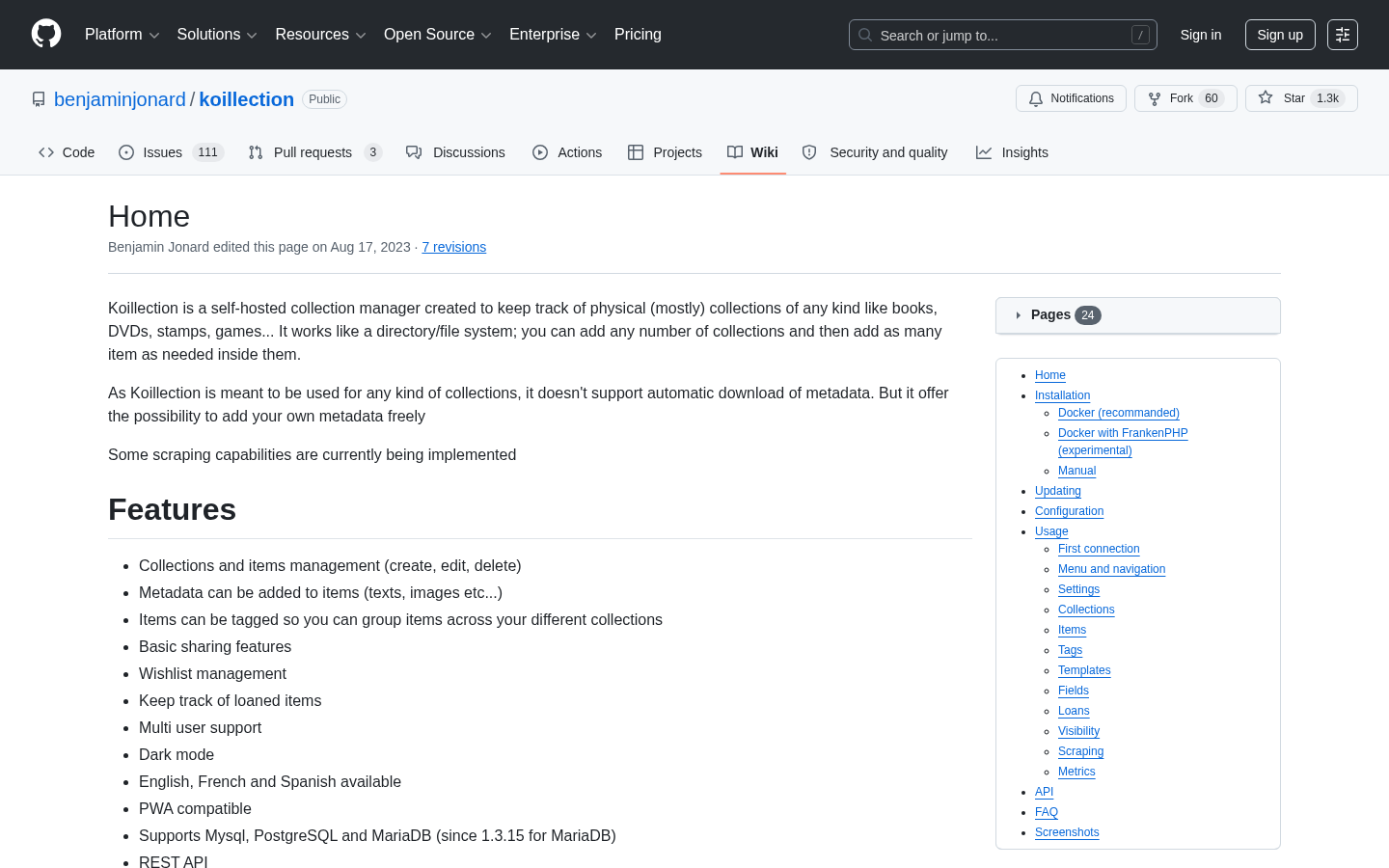
Task: Open the Configuration wiki page
Action: click(1069, 511)
